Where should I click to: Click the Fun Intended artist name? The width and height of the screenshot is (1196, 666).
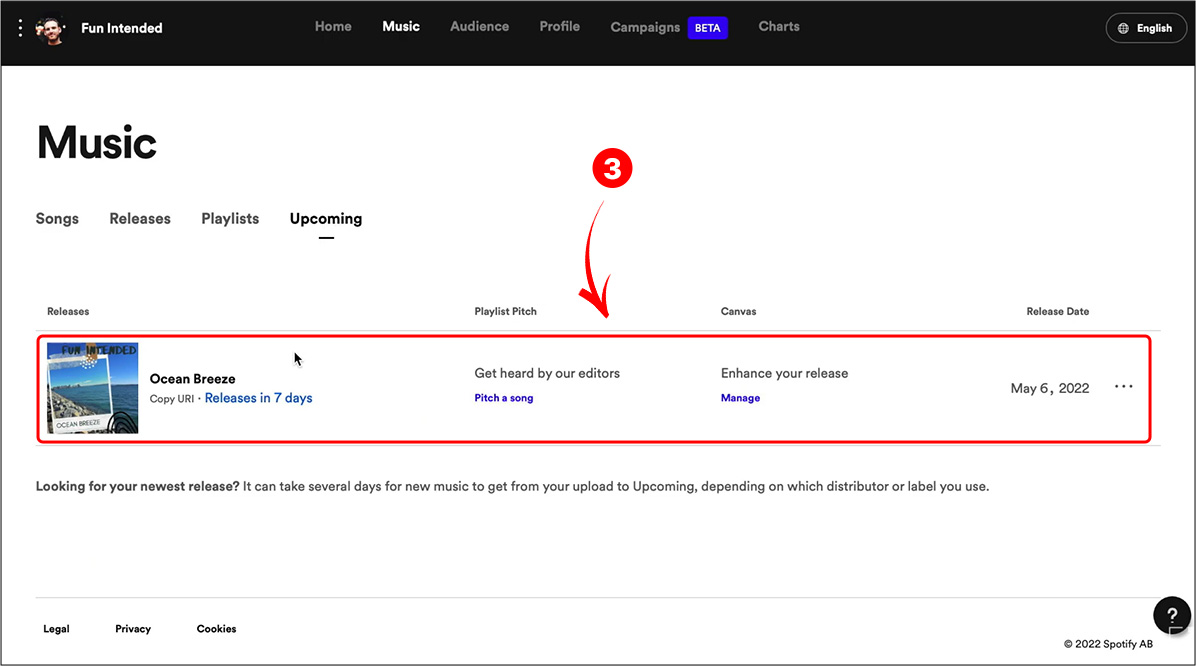122,28
